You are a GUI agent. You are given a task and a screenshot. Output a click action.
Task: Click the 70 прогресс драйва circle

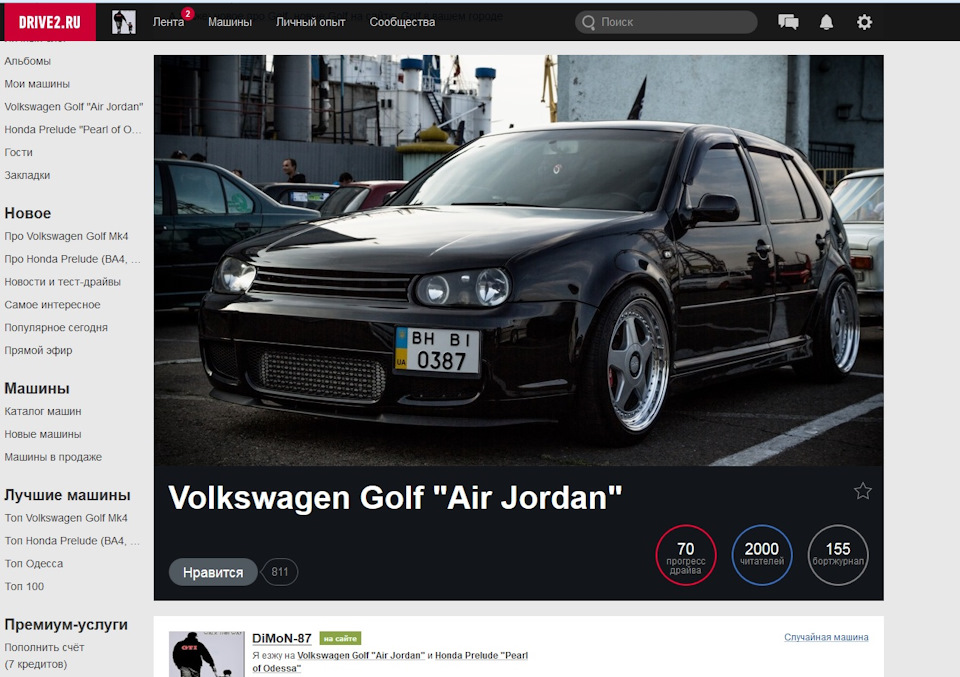pos(686,555)
